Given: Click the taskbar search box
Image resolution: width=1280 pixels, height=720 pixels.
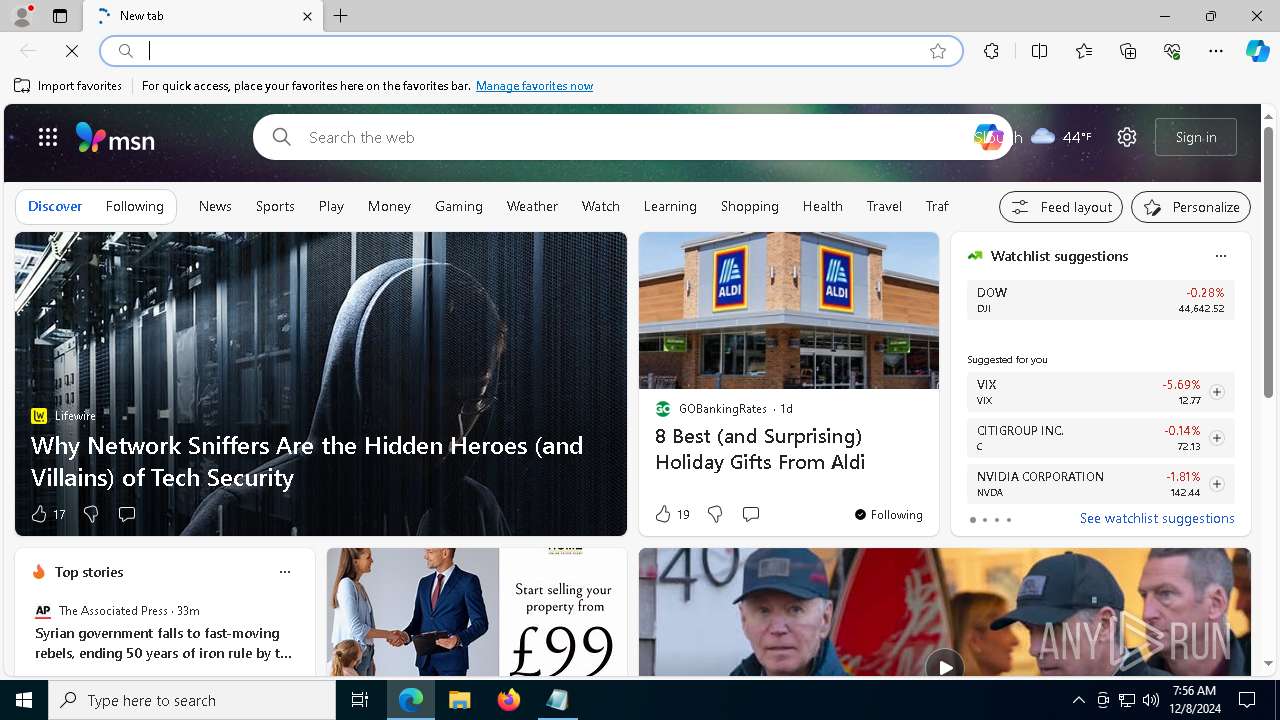Looking at the screenshot, I should click(192, 700).
